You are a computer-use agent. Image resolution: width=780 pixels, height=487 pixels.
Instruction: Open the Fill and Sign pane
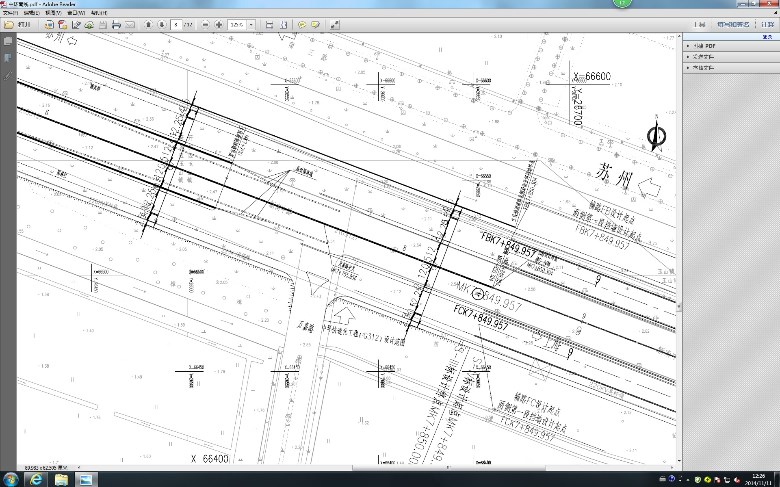point(734,23)
